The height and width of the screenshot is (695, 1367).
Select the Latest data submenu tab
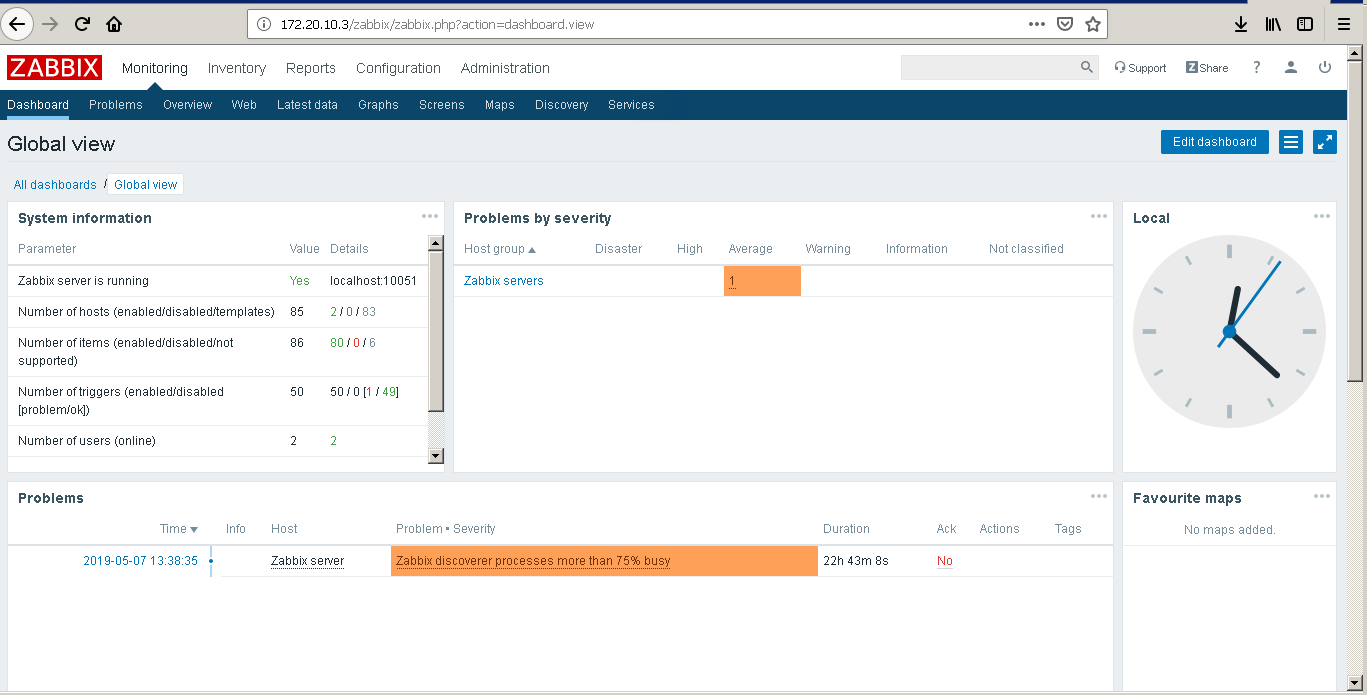pos(307,104)
